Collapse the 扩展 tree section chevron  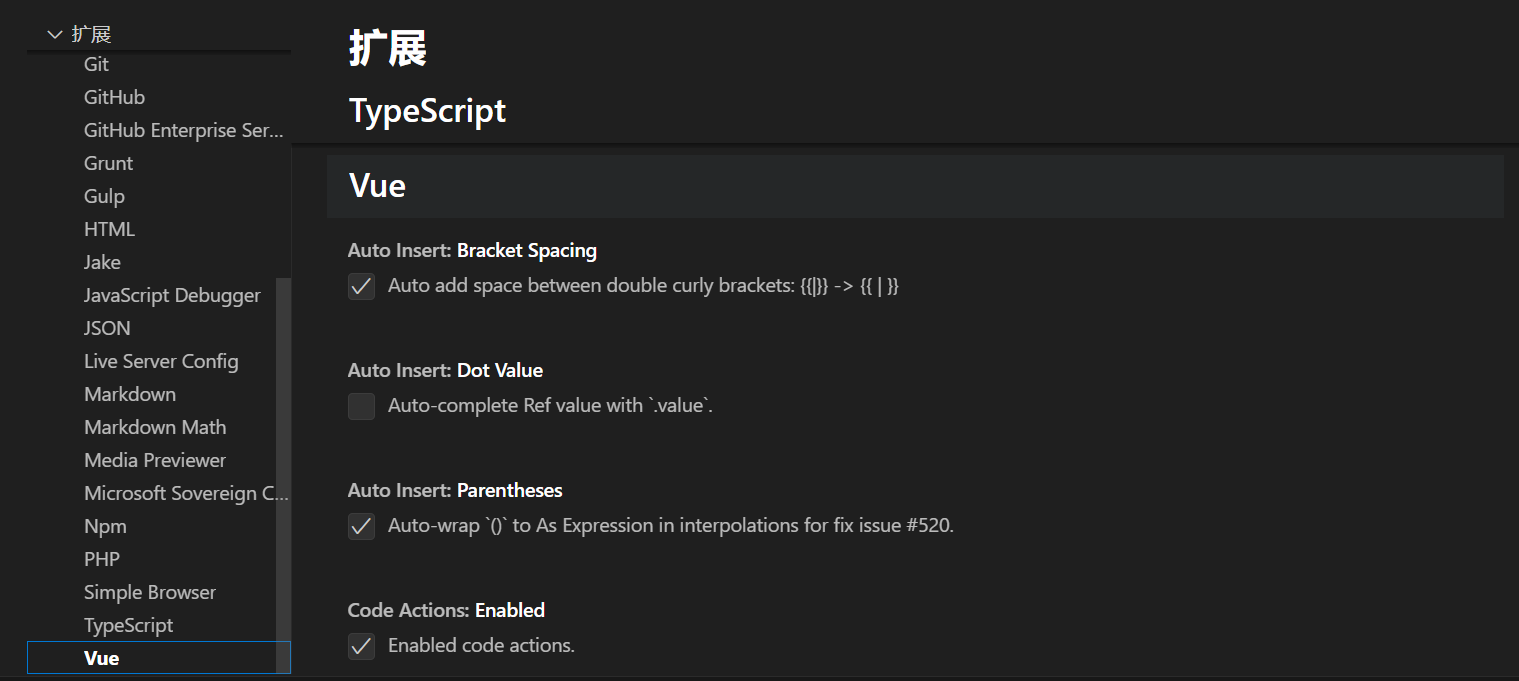point(55,35)
